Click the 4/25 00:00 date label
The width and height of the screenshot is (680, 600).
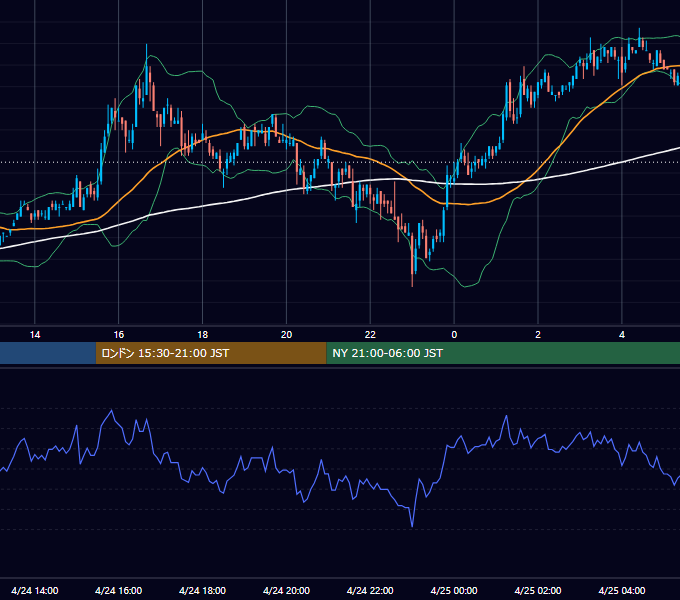pos(454,590)
